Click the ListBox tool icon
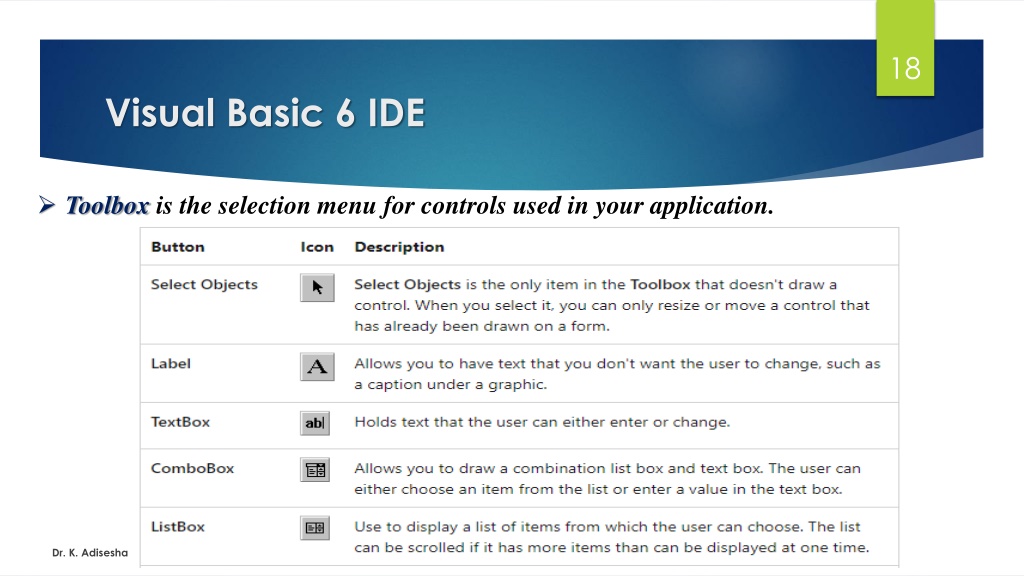This screenshot has height=576, width=1024. (x=315, y=528)
